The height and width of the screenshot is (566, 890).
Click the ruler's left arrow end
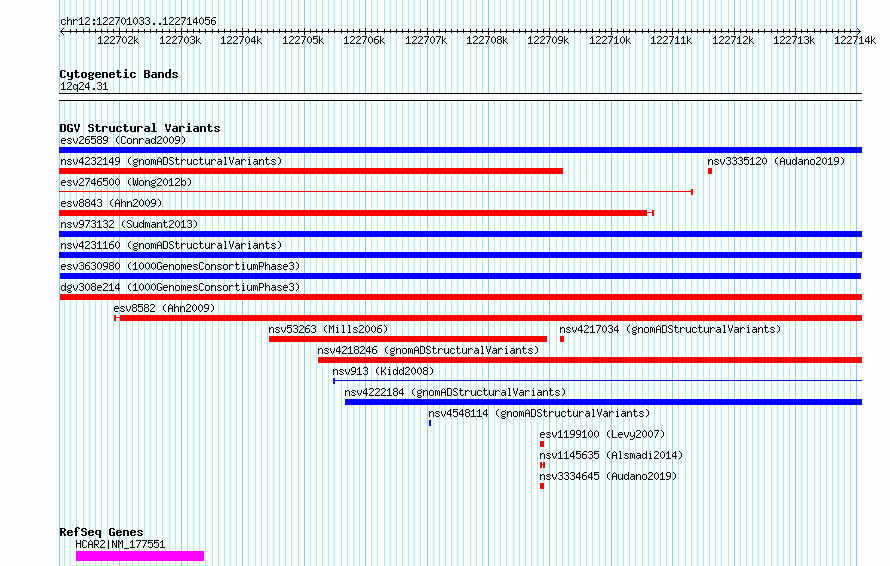[62, 31]
